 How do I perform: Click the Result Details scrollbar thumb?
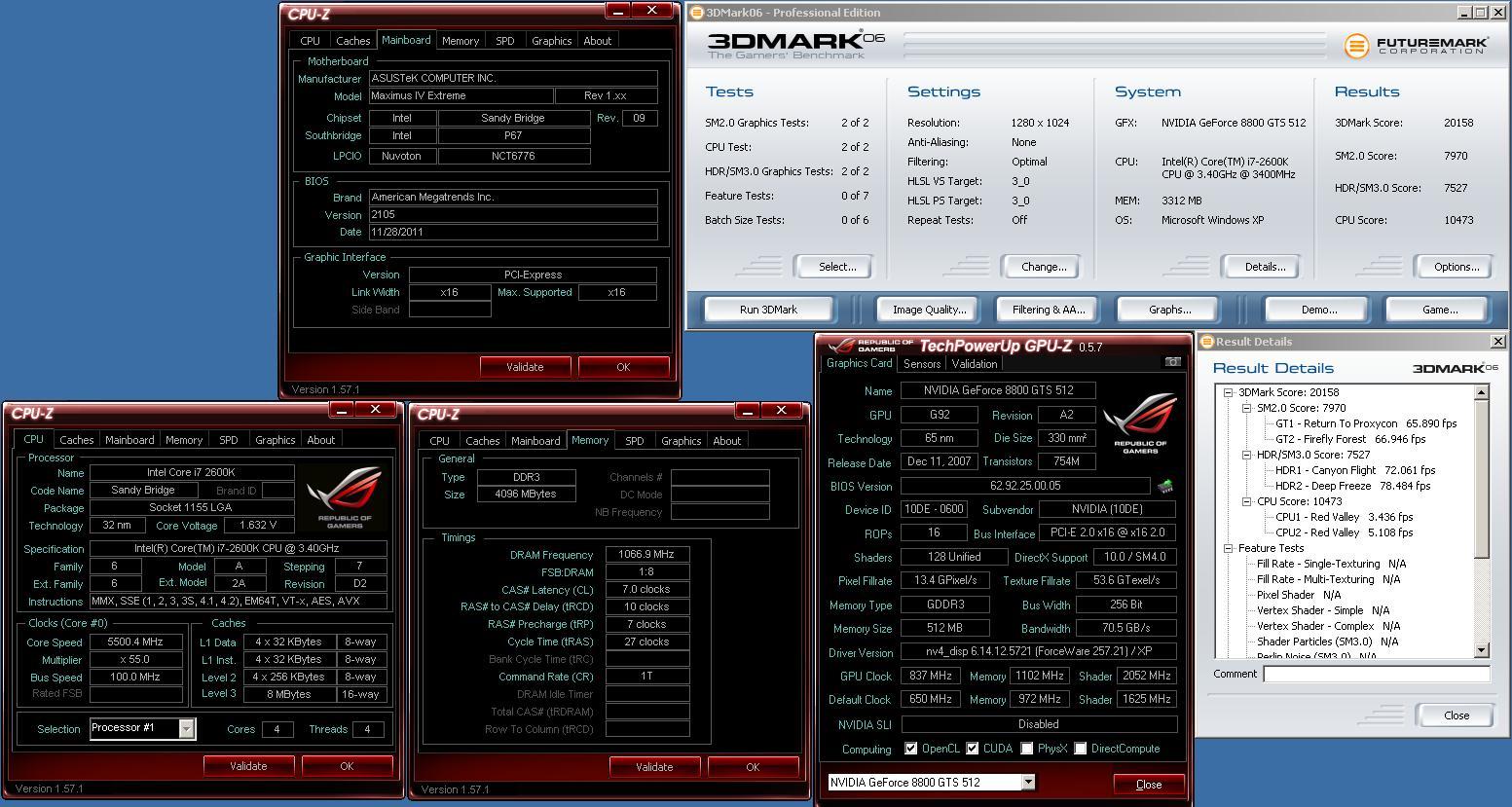[x=1482, y=479]
